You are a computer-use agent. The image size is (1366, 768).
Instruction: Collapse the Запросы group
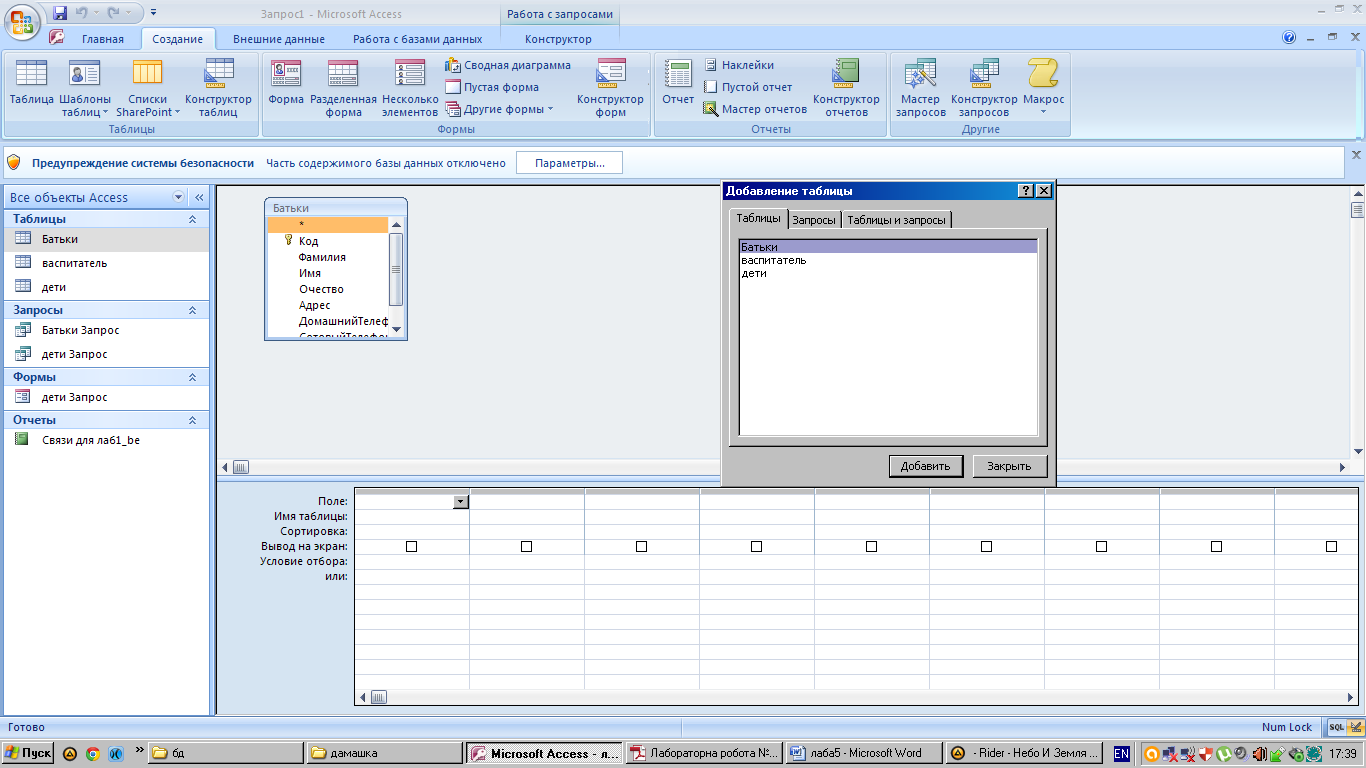coord(193,310)
